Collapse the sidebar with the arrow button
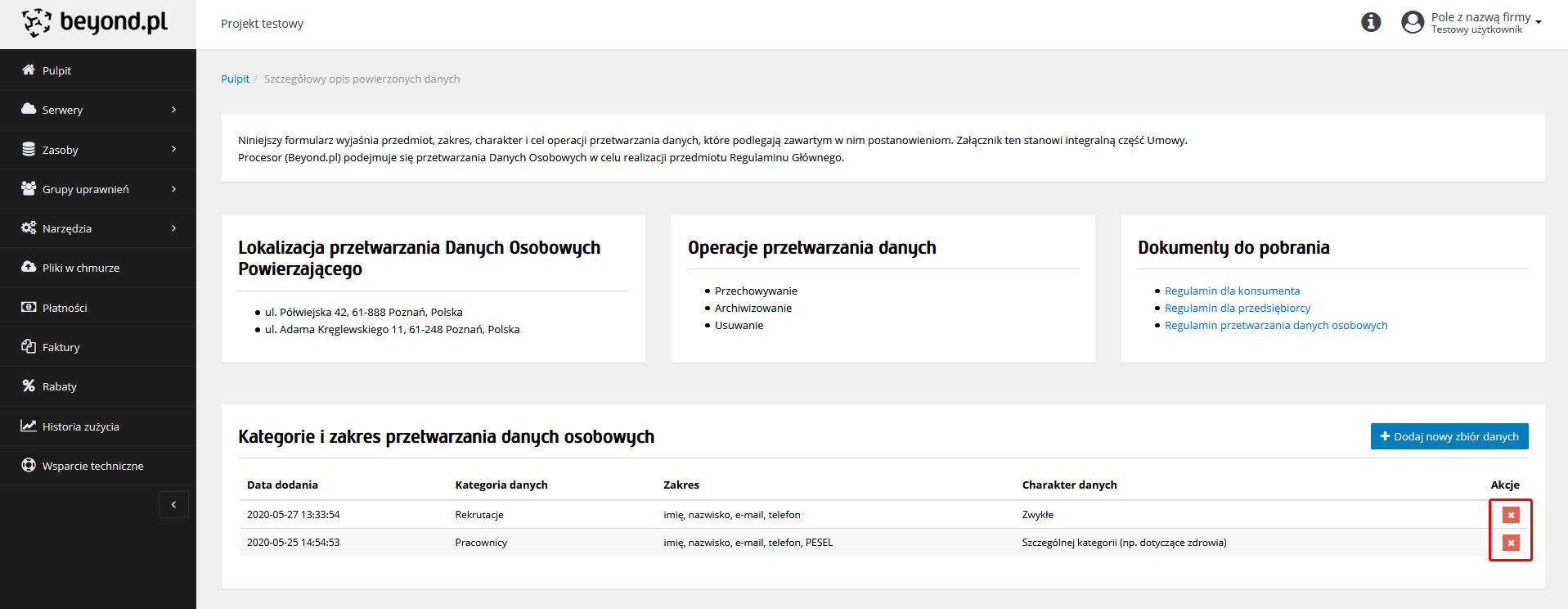1568x609 pixels. 173,505
